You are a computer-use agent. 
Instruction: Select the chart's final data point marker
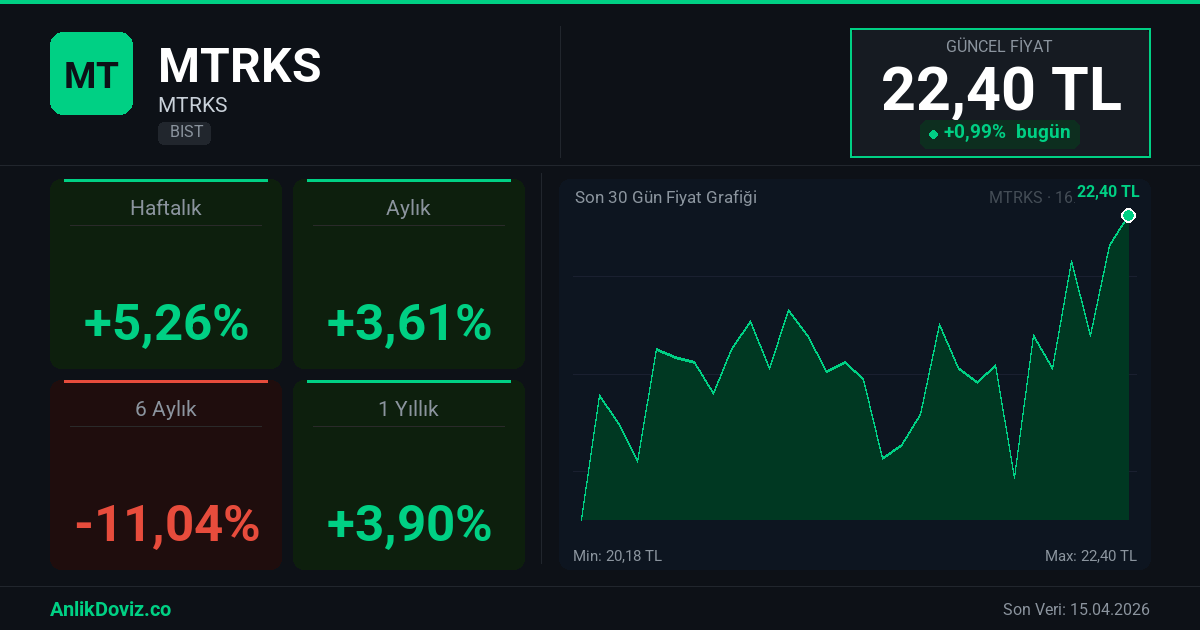[1128, 216]
